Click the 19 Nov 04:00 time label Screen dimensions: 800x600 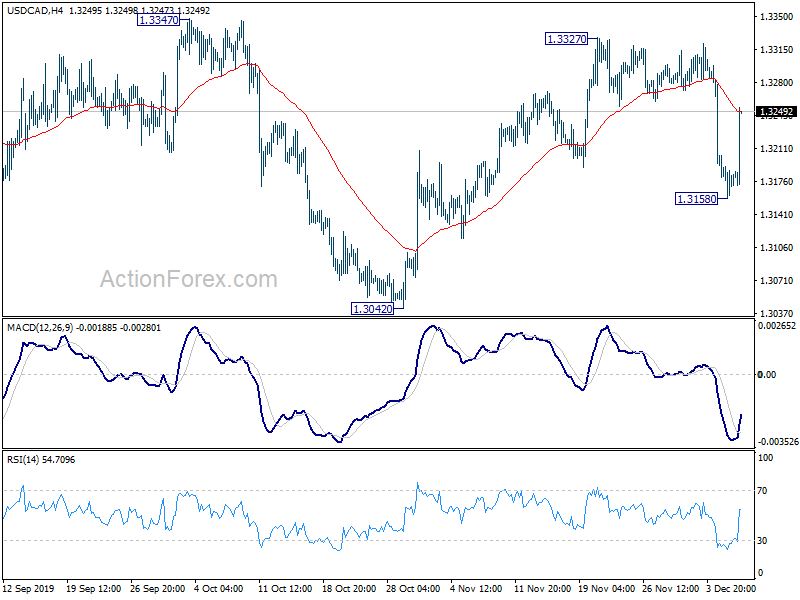[607, 589]
